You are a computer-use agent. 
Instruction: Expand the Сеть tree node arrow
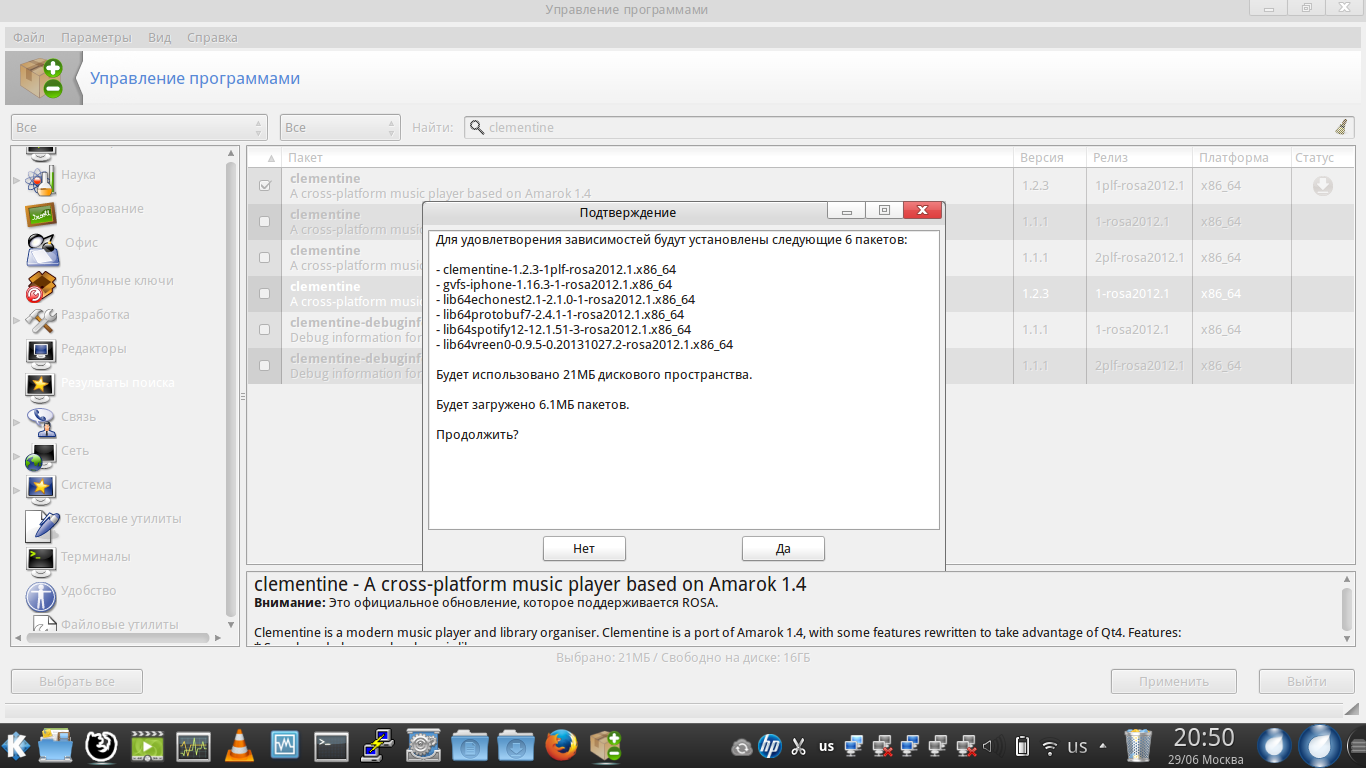pos(16,456)
